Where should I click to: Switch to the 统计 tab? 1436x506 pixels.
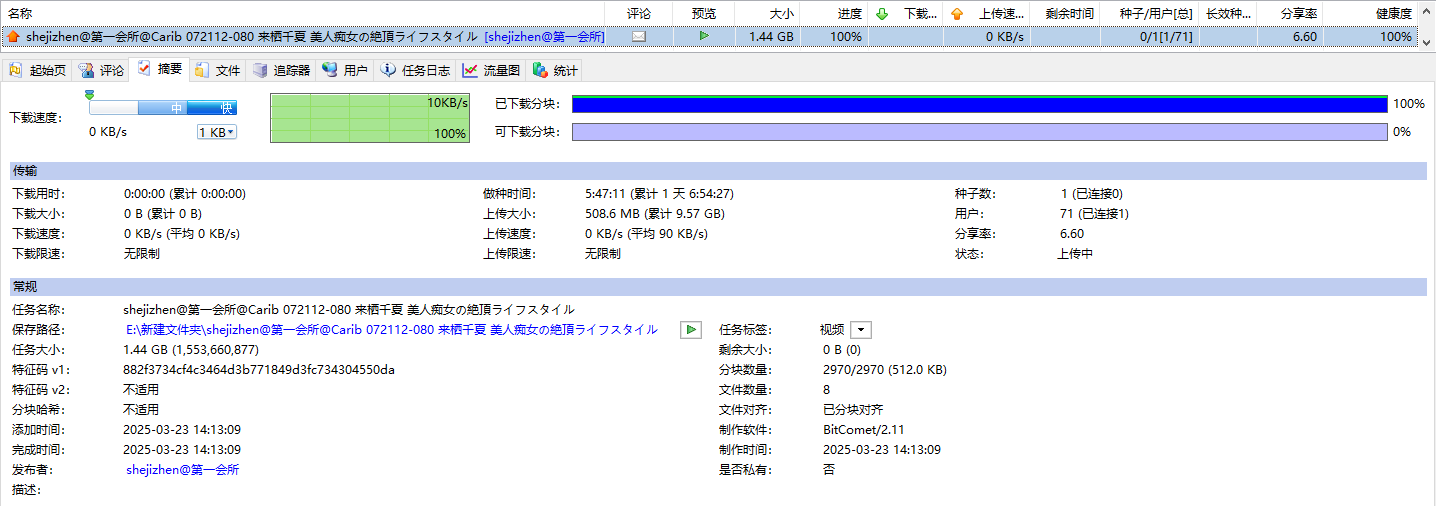[x=555, y=71]
